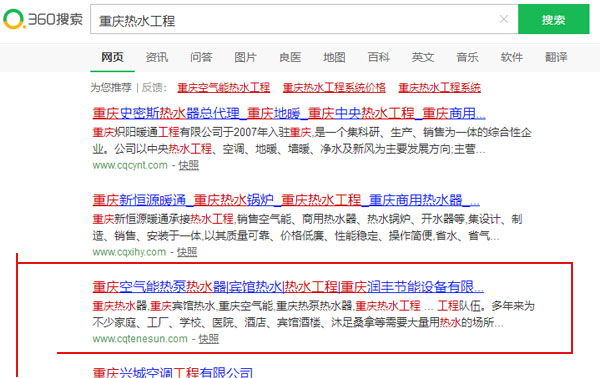600x378 pixels.
Task: Switch to the 资讯 tab
Action: (157, 57)
